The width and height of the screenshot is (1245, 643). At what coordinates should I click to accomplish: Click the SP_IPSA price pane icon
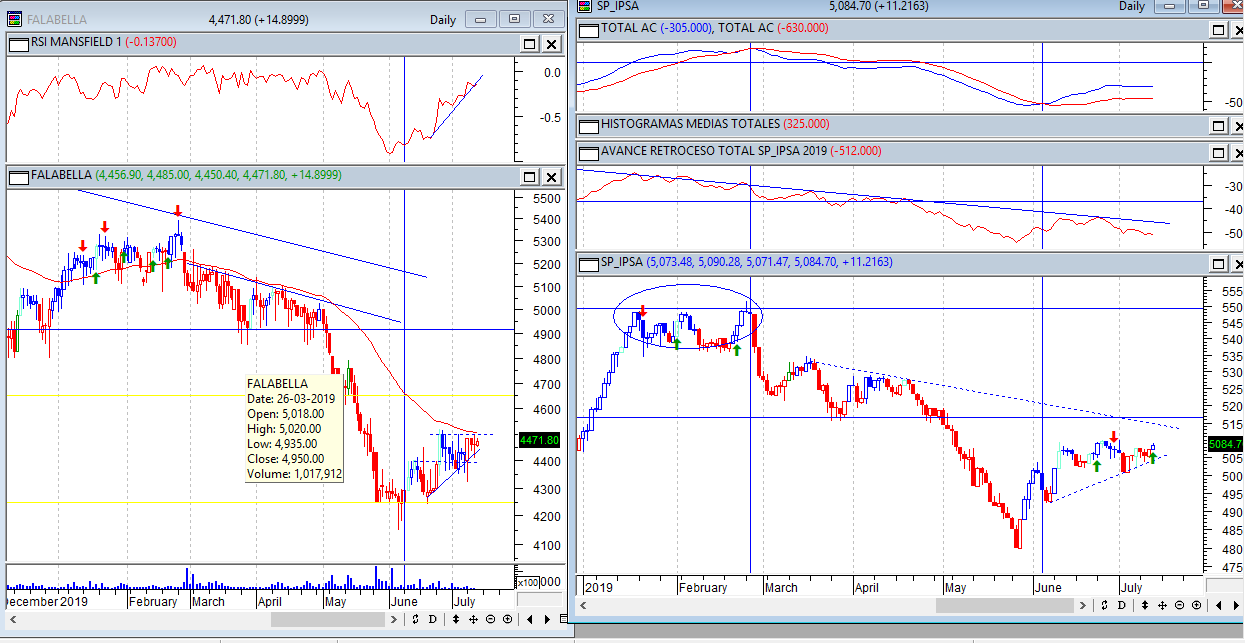click(x=589, y=263)
